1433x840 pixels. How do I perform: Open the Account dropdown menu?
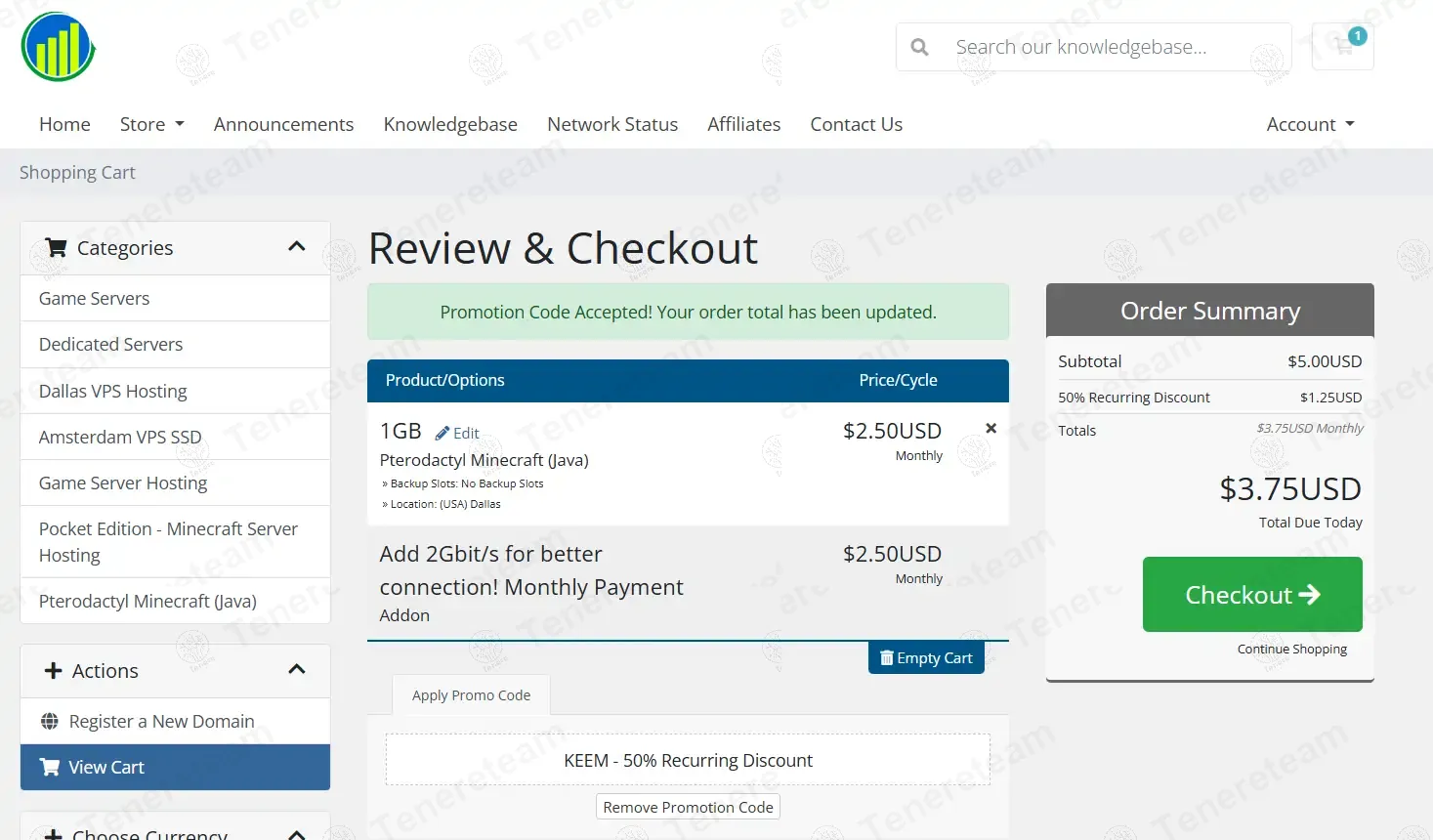[x=1310, y=124]
